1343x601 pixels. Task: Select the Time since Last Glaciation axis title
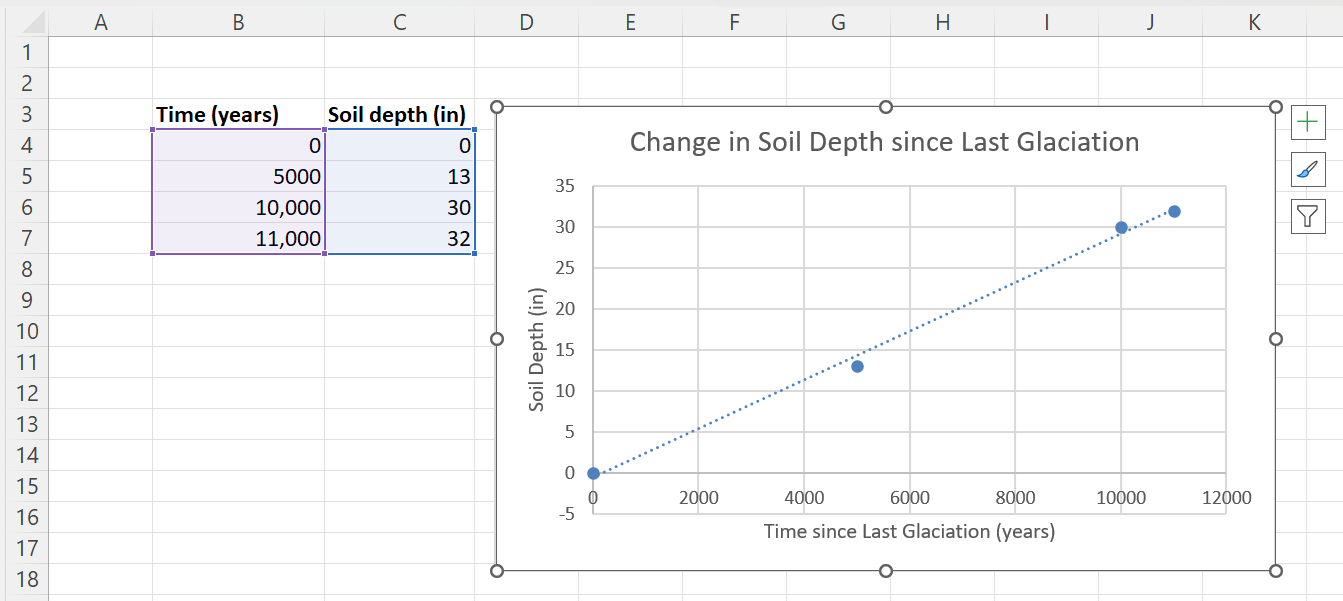[x=908, y=531]
